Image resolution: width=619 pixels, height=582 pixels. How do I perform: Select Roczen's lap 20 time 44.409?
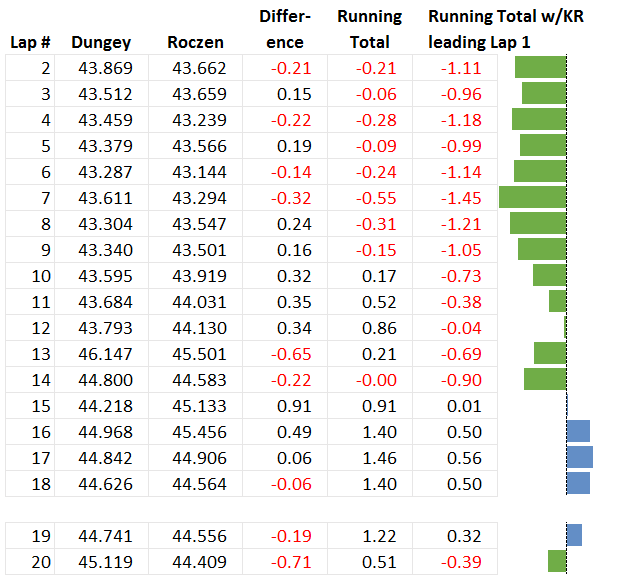point(199,561)
